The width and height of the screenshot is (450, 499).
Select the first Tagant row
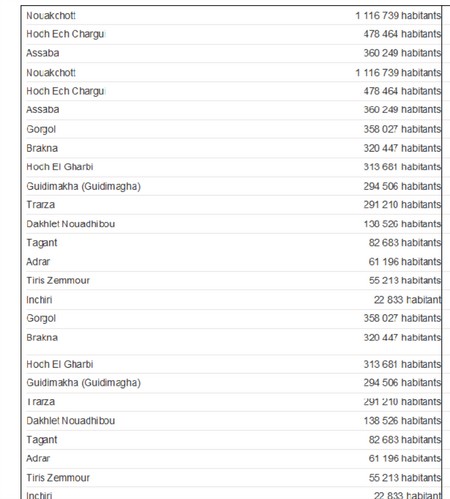click(x=233, y=243)
